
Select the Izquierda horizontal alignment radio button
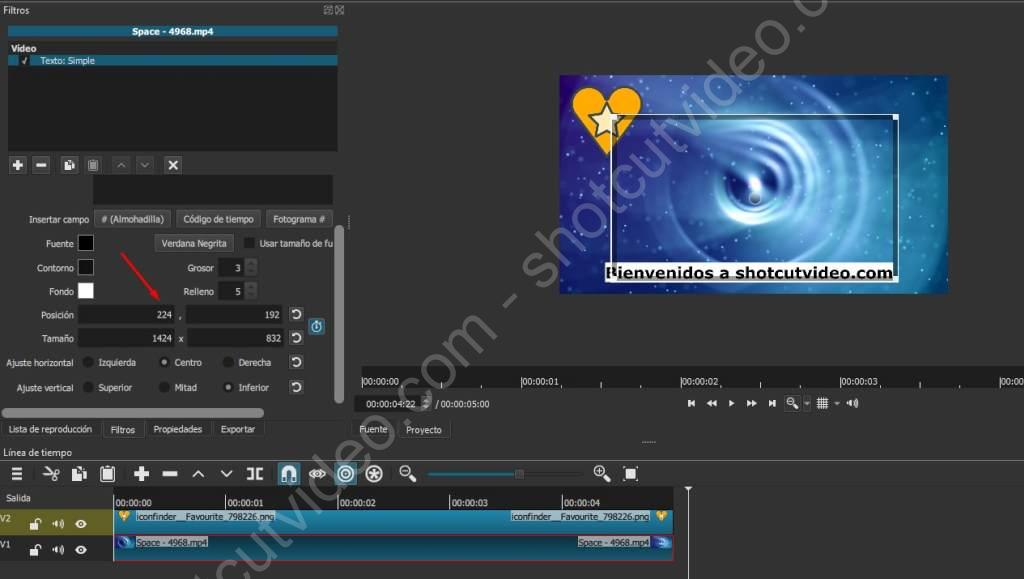[89, 363]
